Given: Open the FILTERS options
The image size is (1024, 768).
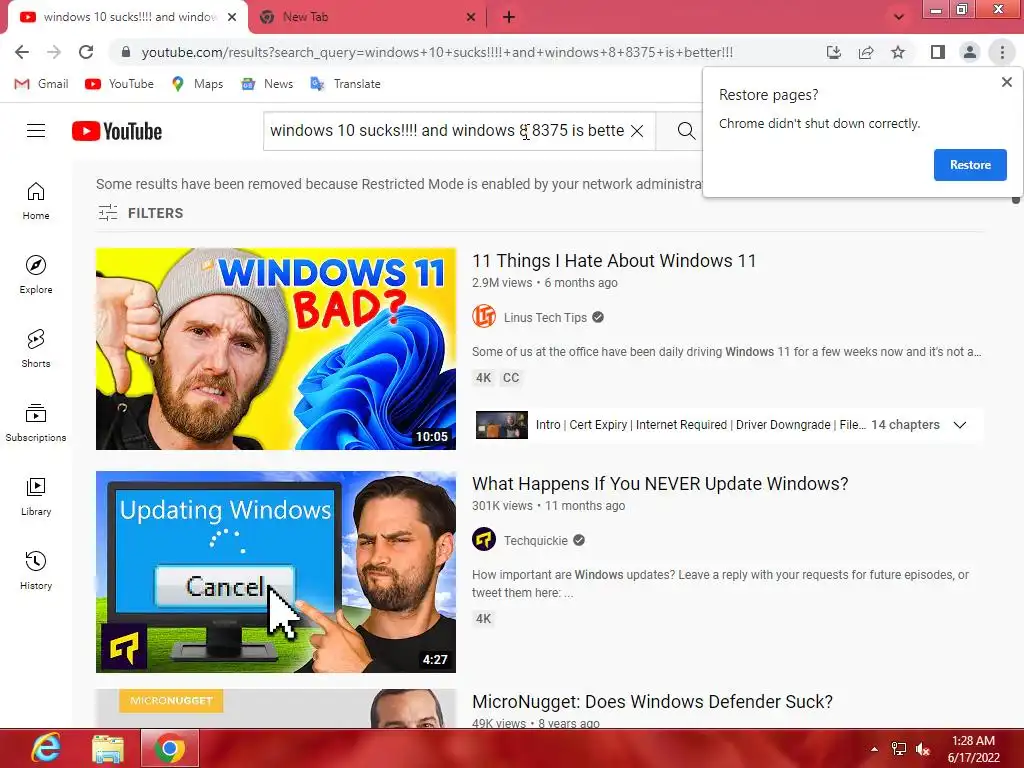Looking at the screenshot, I should (x=140, y=213).
